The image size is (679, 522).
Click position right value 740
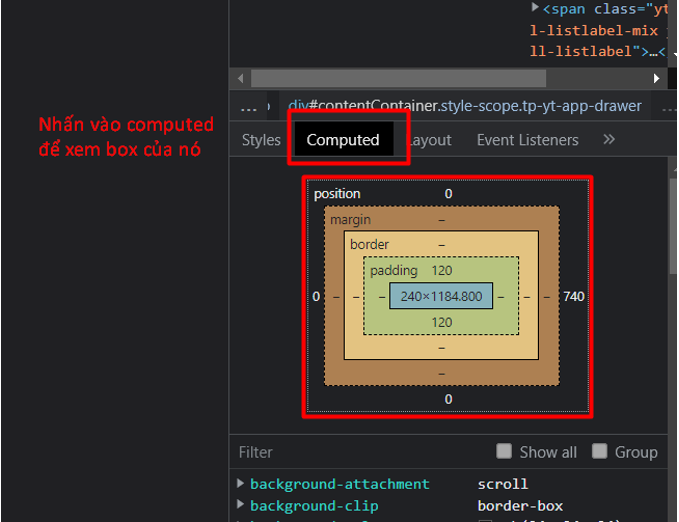point(574,297)
